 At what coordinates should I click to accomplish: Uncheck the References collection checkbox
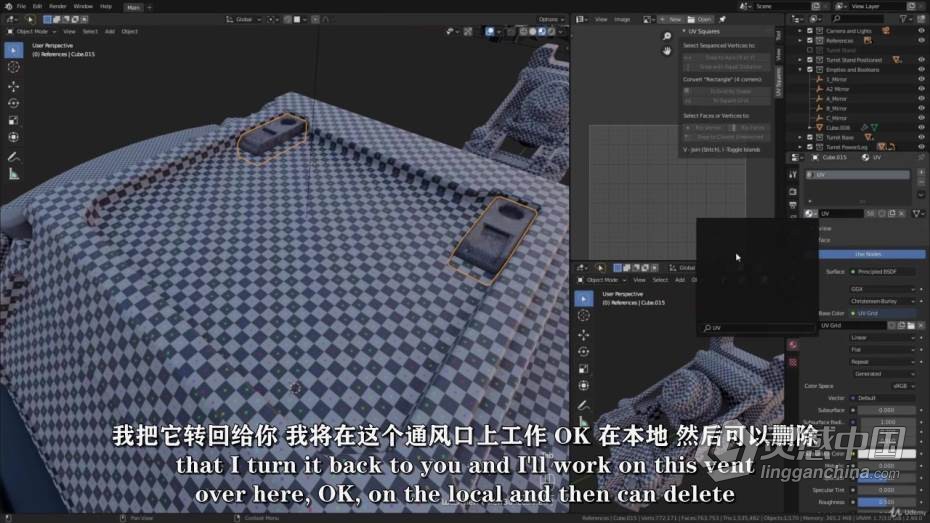point(810,40)
